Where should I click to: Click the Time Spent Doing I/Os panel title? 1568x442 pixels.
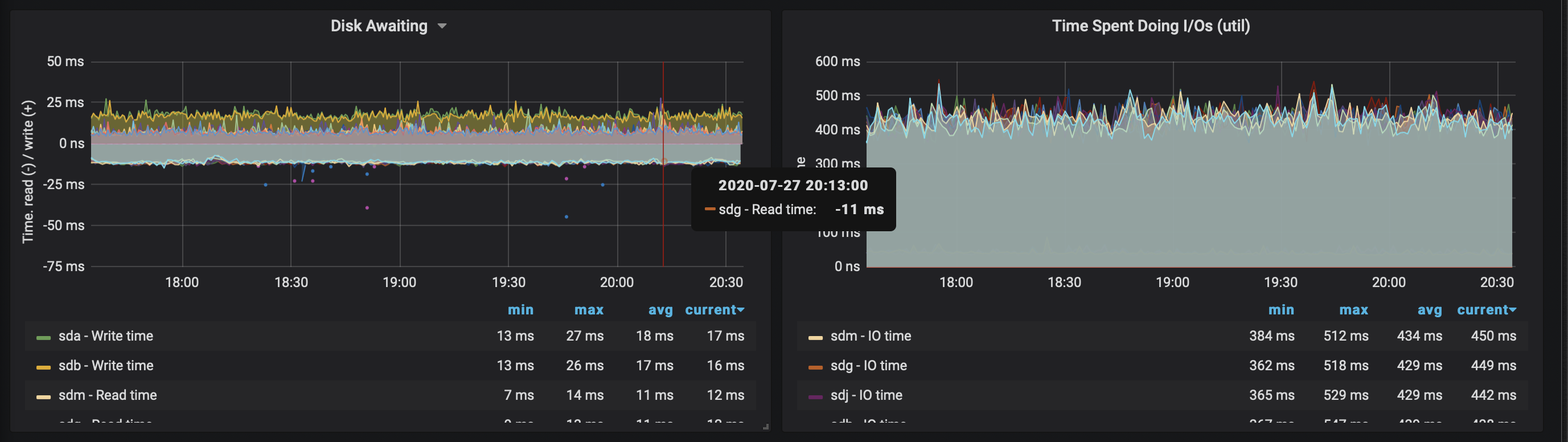coord(1151,26)
